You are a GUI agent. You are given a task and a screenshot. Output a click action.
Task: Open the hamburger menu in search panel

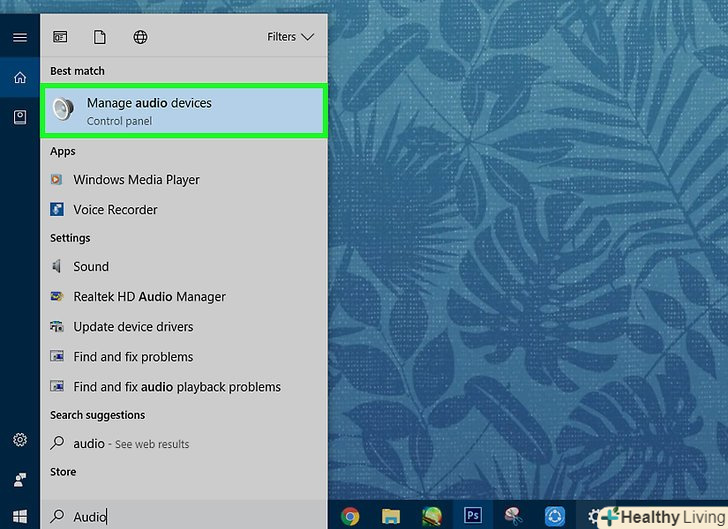click(x=20, y=37)
